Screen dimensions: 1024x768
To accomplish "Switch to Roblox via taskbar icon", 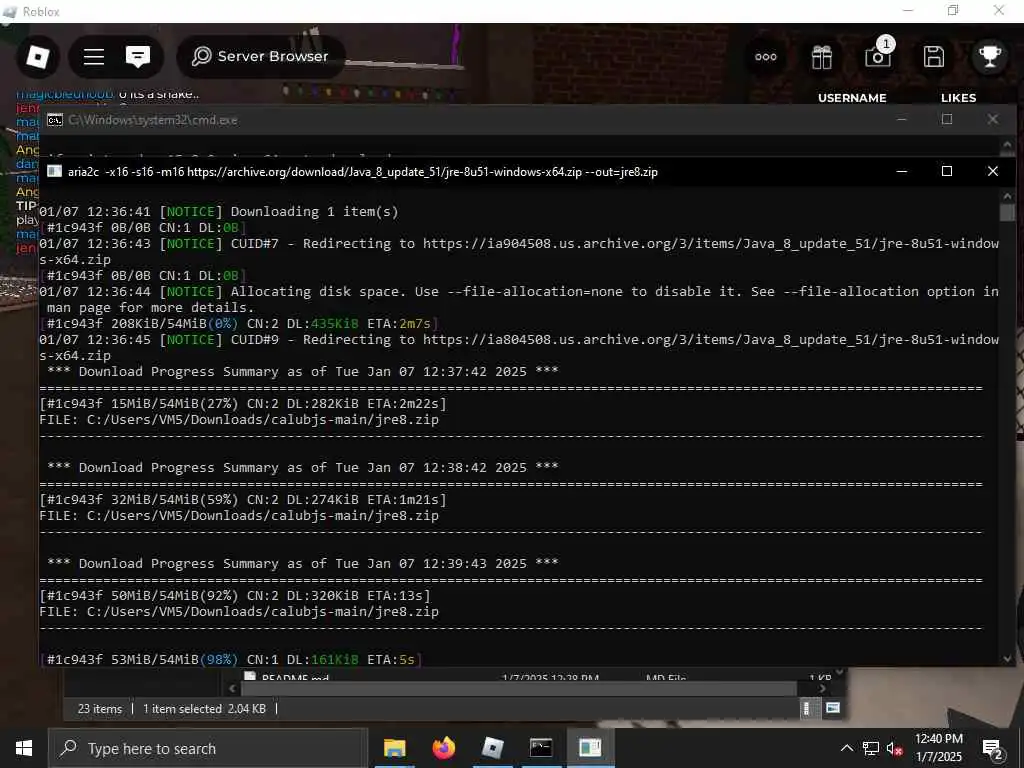I will coord(492,748).
